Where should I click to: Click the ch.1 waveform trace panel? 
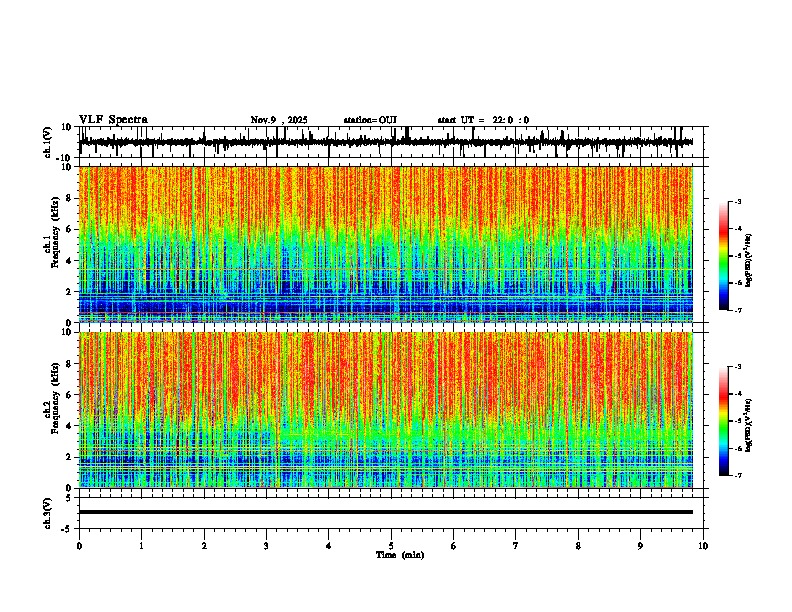click(391, 142)
